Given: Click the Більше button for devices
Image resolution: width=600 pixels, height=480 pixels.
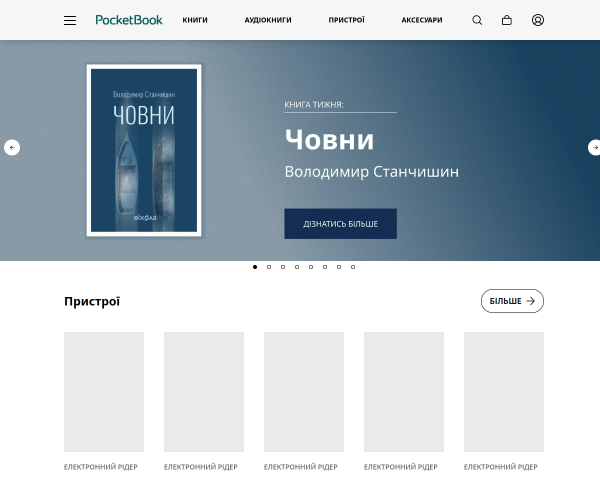Looking at the screenshot, I should [512, 301].
